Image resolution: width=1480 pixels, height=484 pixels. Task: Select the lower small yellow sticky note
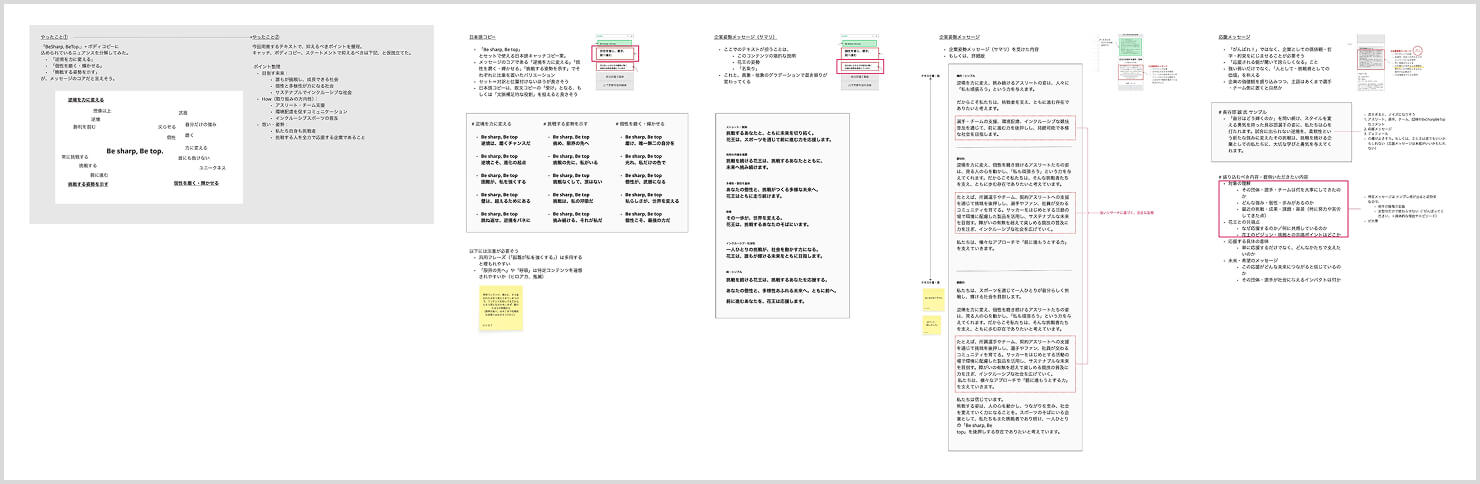tap(931, 327)
